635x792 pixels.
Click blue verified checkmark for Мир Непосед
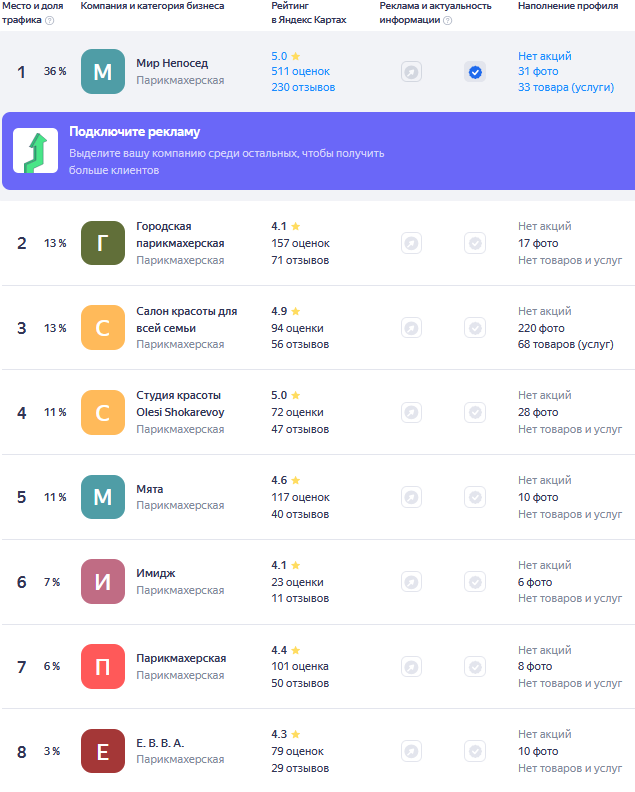pyautogui.click(x=475, y=72)
